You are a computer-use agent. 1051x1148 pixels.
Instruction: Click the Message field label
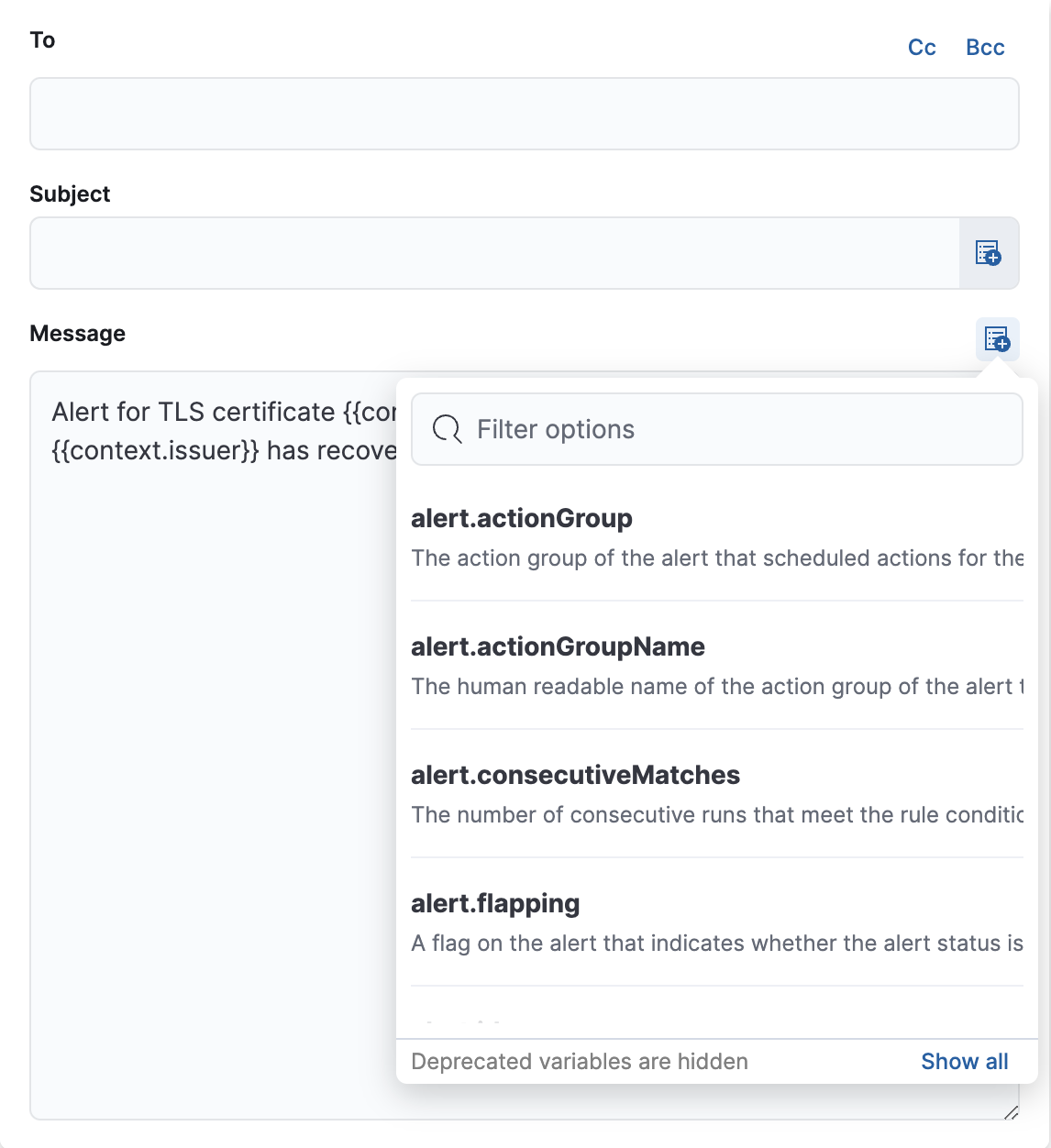77,333
